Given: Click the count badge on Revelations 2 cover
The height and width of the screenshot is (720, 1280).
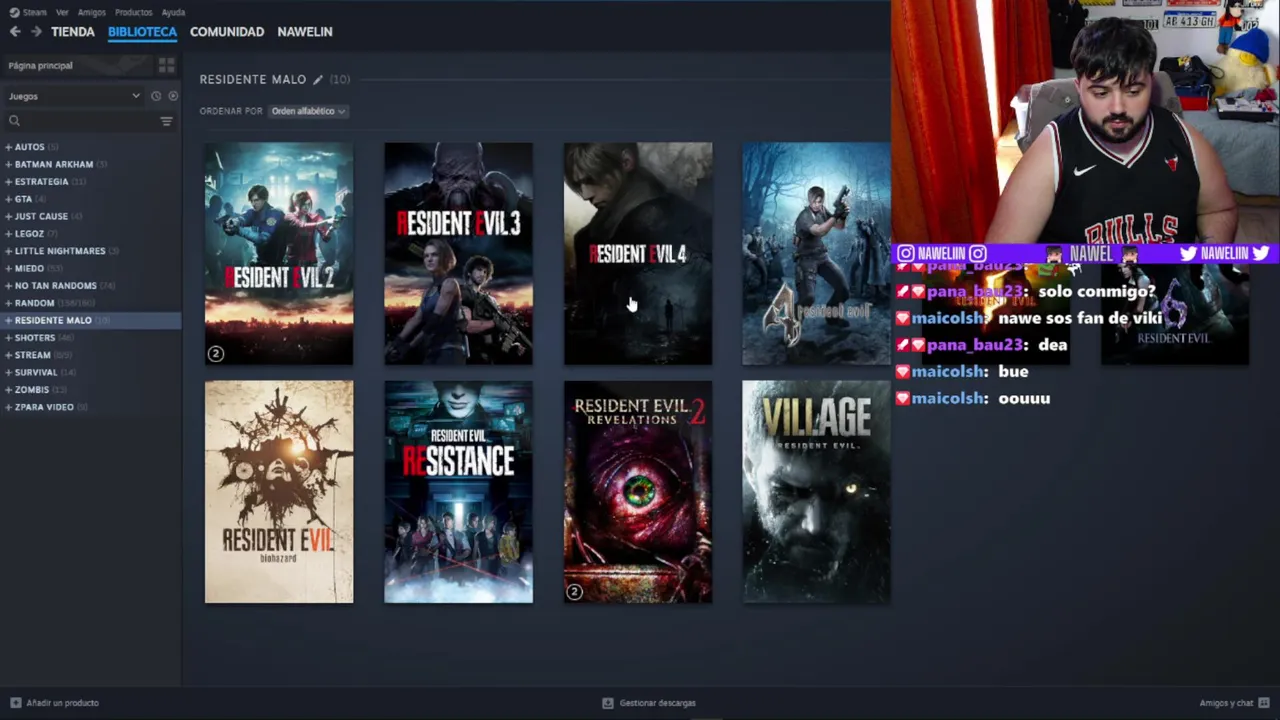Looking at the screenshot, I should (x=574, y=592).
